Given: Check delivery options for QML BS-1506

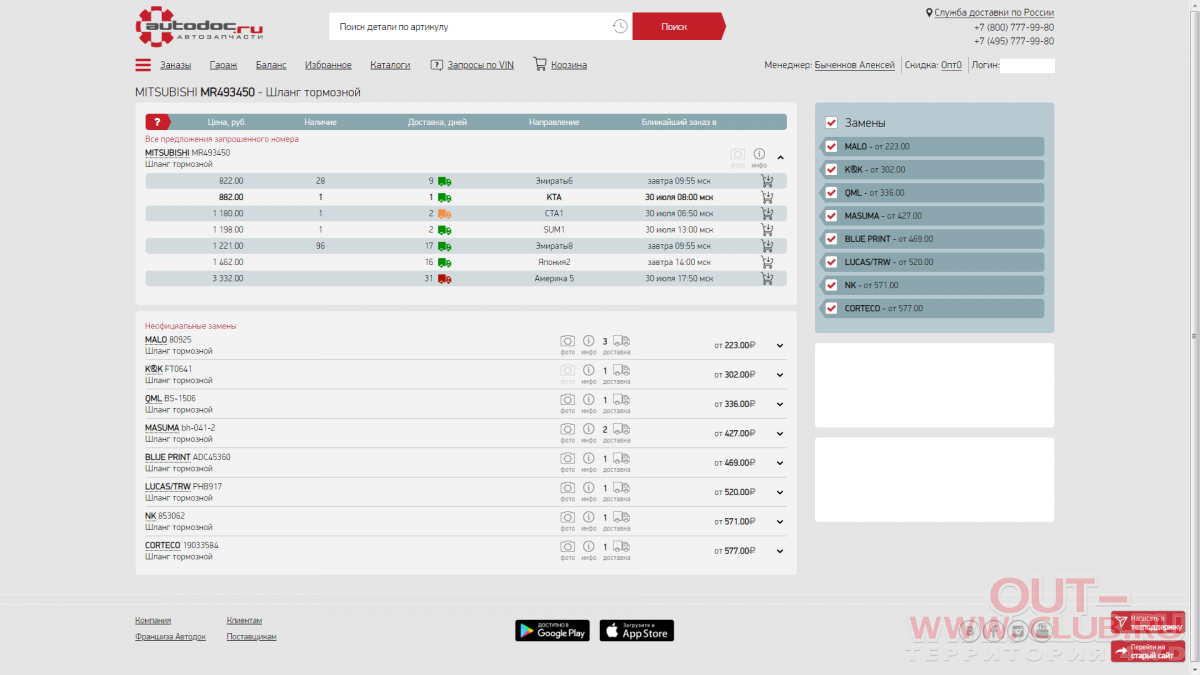Looking at the screenshot, I should pos(621,400).
